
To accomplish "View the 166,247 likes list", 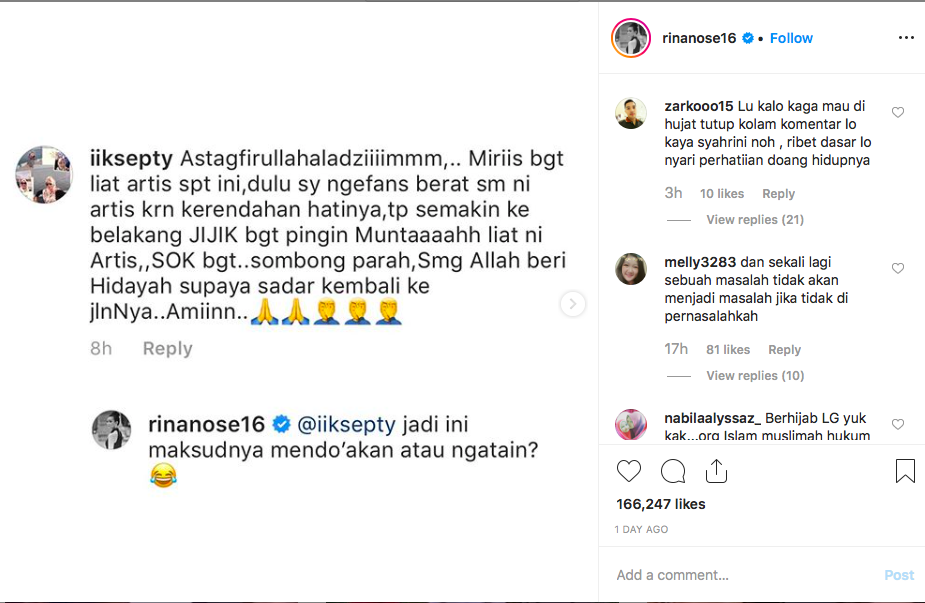I will [x=661, y=504].
